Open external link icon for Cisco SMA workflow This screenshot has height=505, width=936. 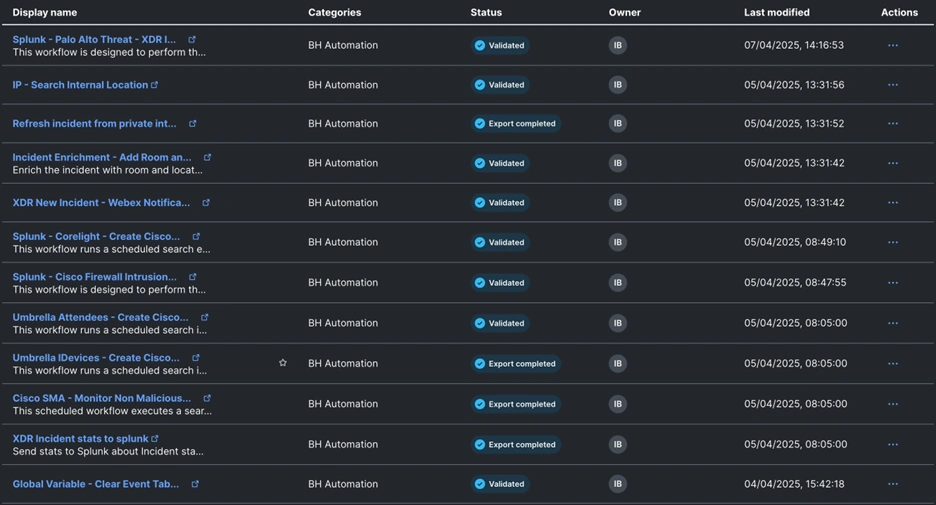coord(207,398)
